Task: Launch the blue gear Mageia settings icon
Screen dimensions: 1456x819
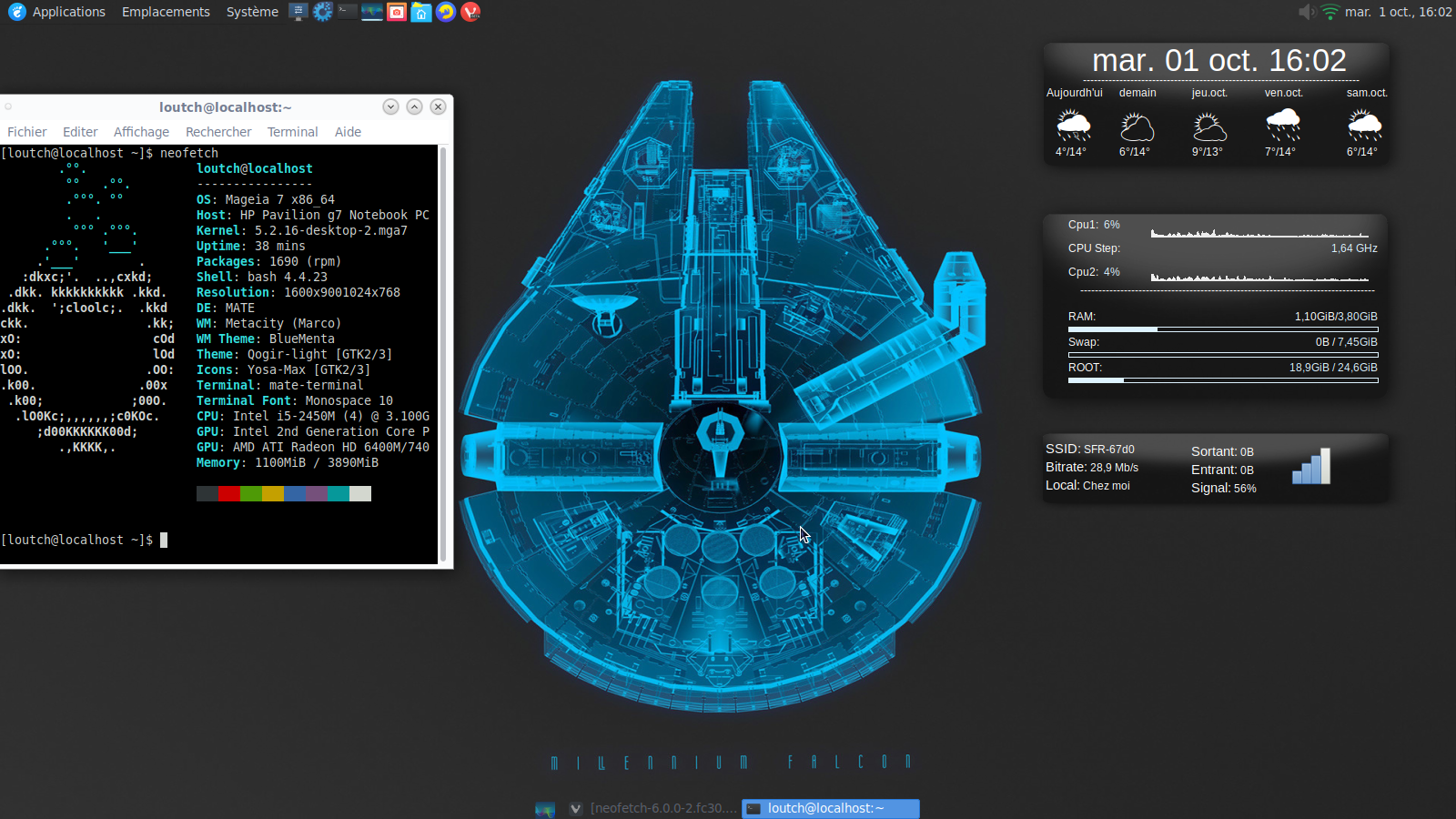Action: [323, 12]
